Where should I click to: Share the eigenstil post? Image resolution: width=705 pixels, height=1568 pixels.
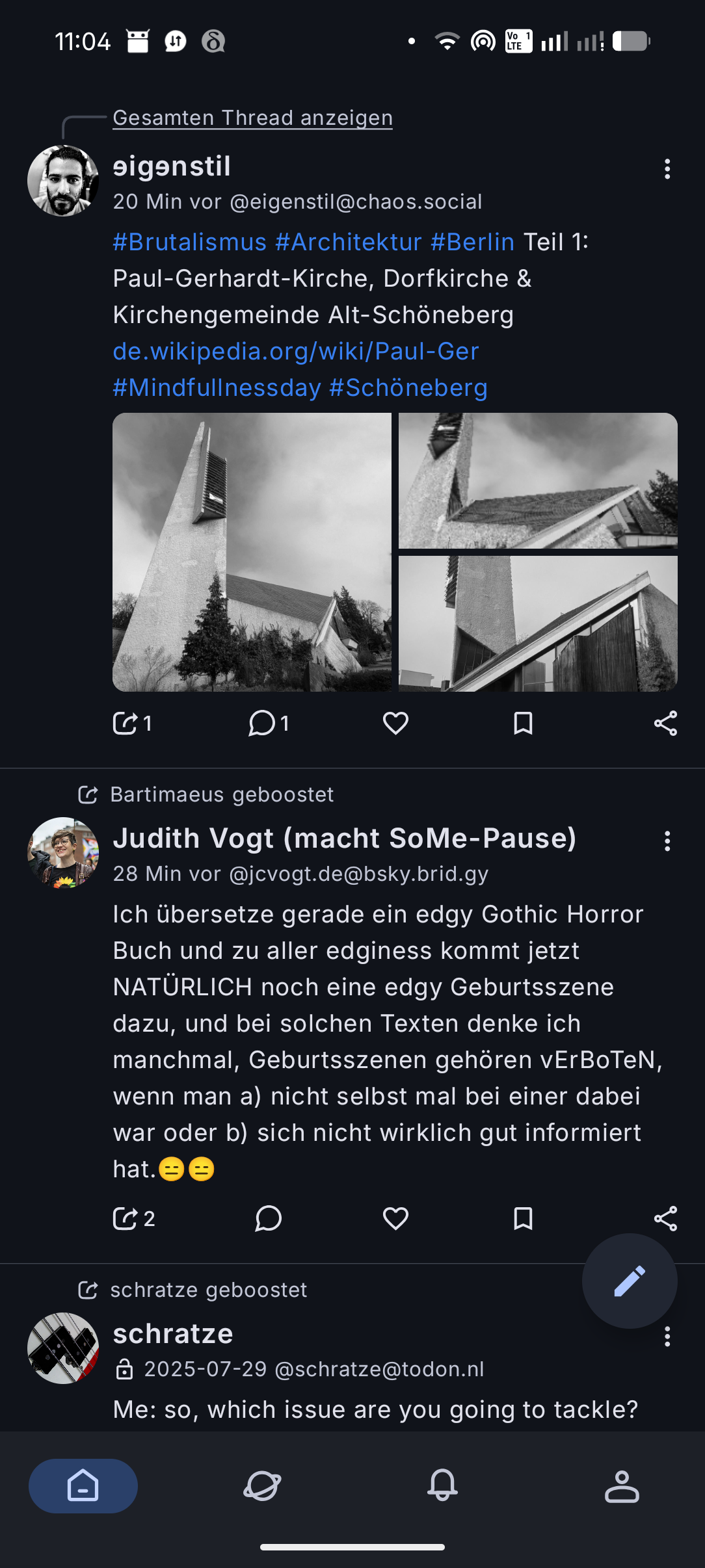(x=665, y=723)
